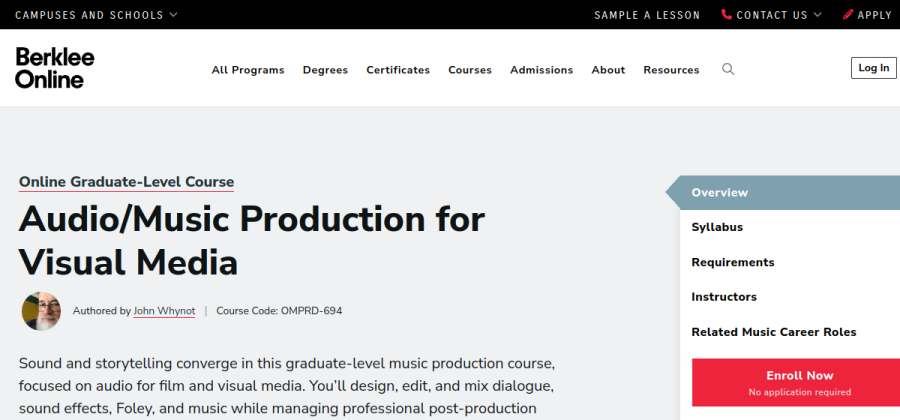Click the red Enroll Now button

coord(796,383)
